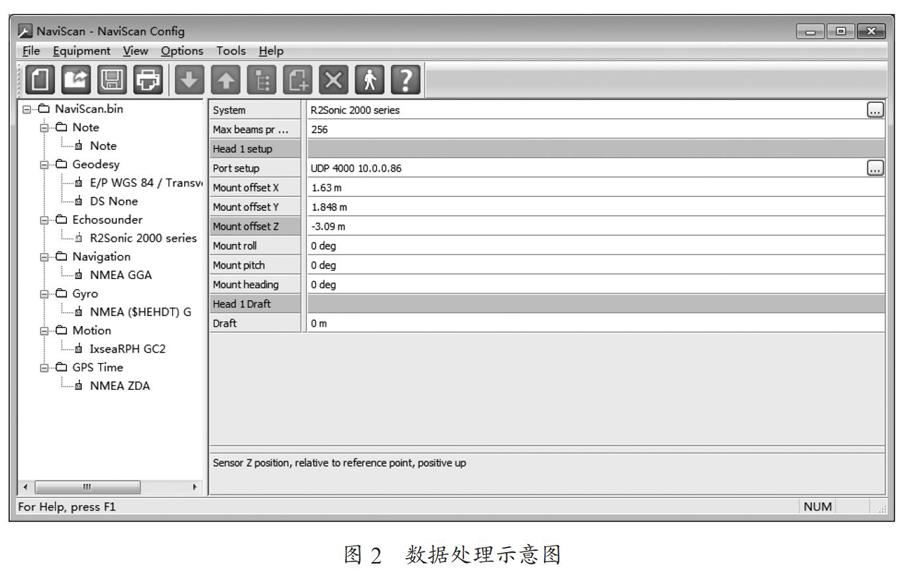Collapse the Navigation folder node

(44, 257)
